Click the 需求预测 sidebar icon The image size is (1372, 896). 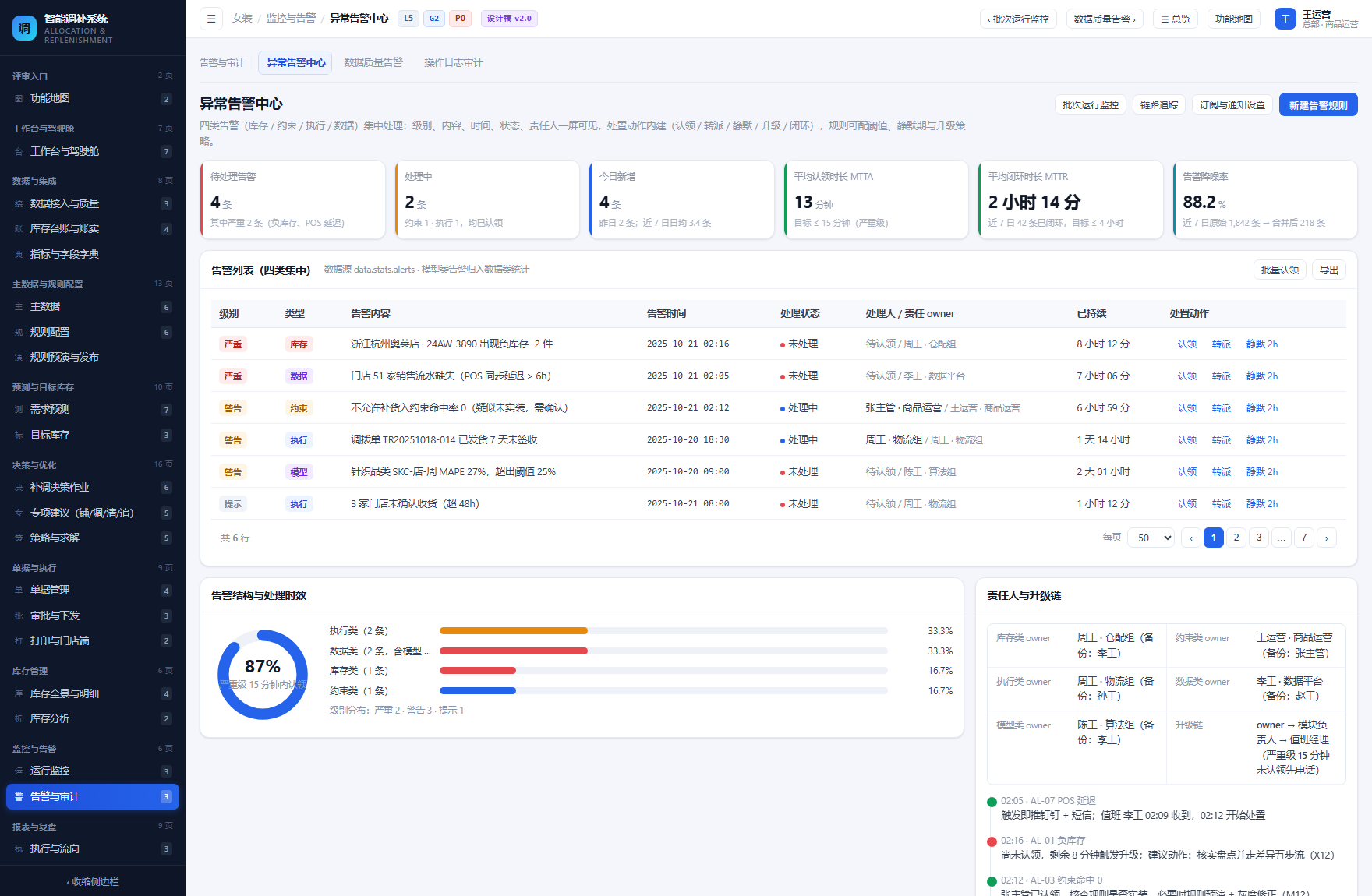click(x=19, y=410)
